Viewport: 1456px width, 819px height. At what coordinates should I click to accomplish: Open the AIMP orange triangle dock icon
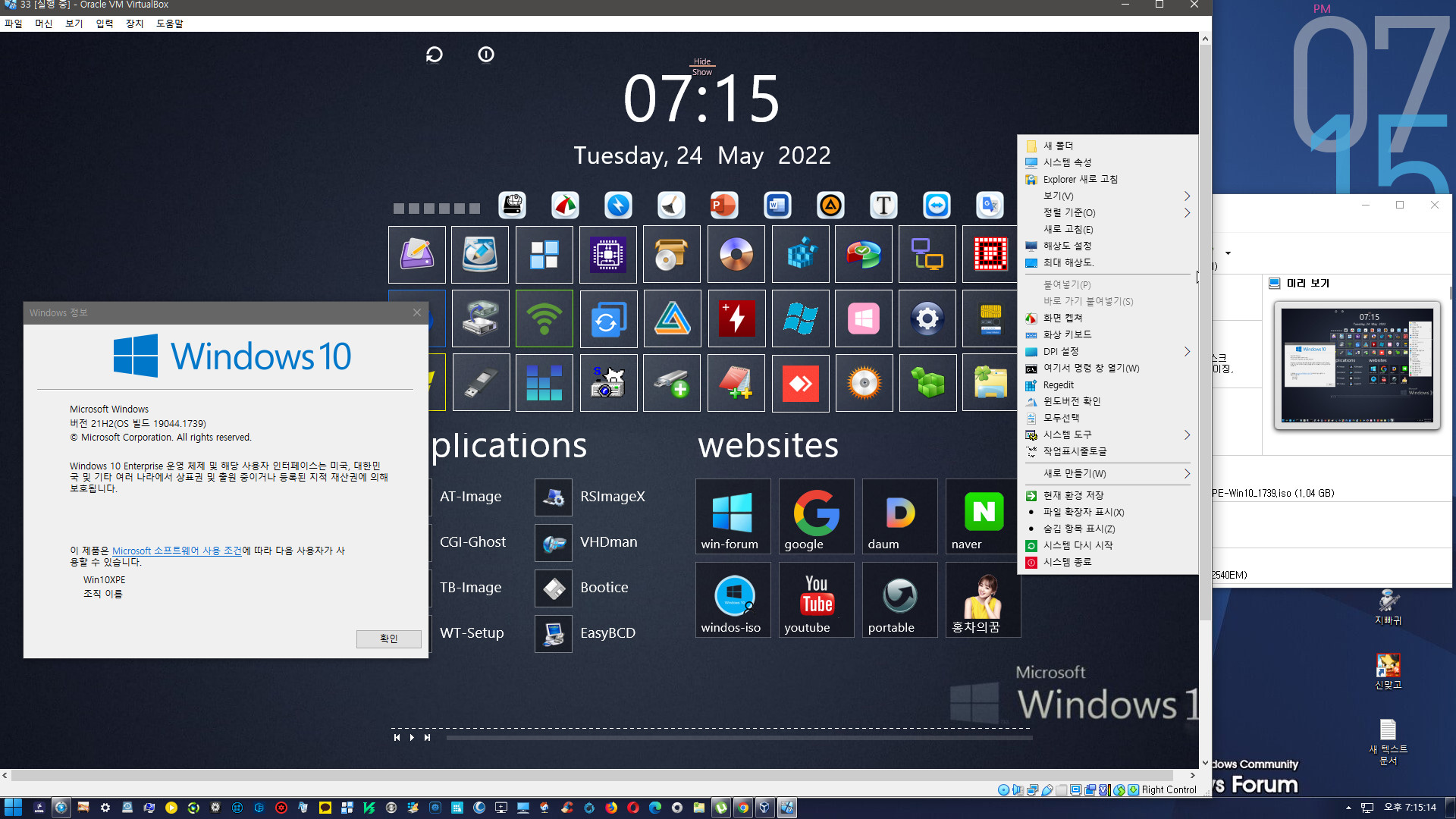pyautogui.click(x=830, y=205)
